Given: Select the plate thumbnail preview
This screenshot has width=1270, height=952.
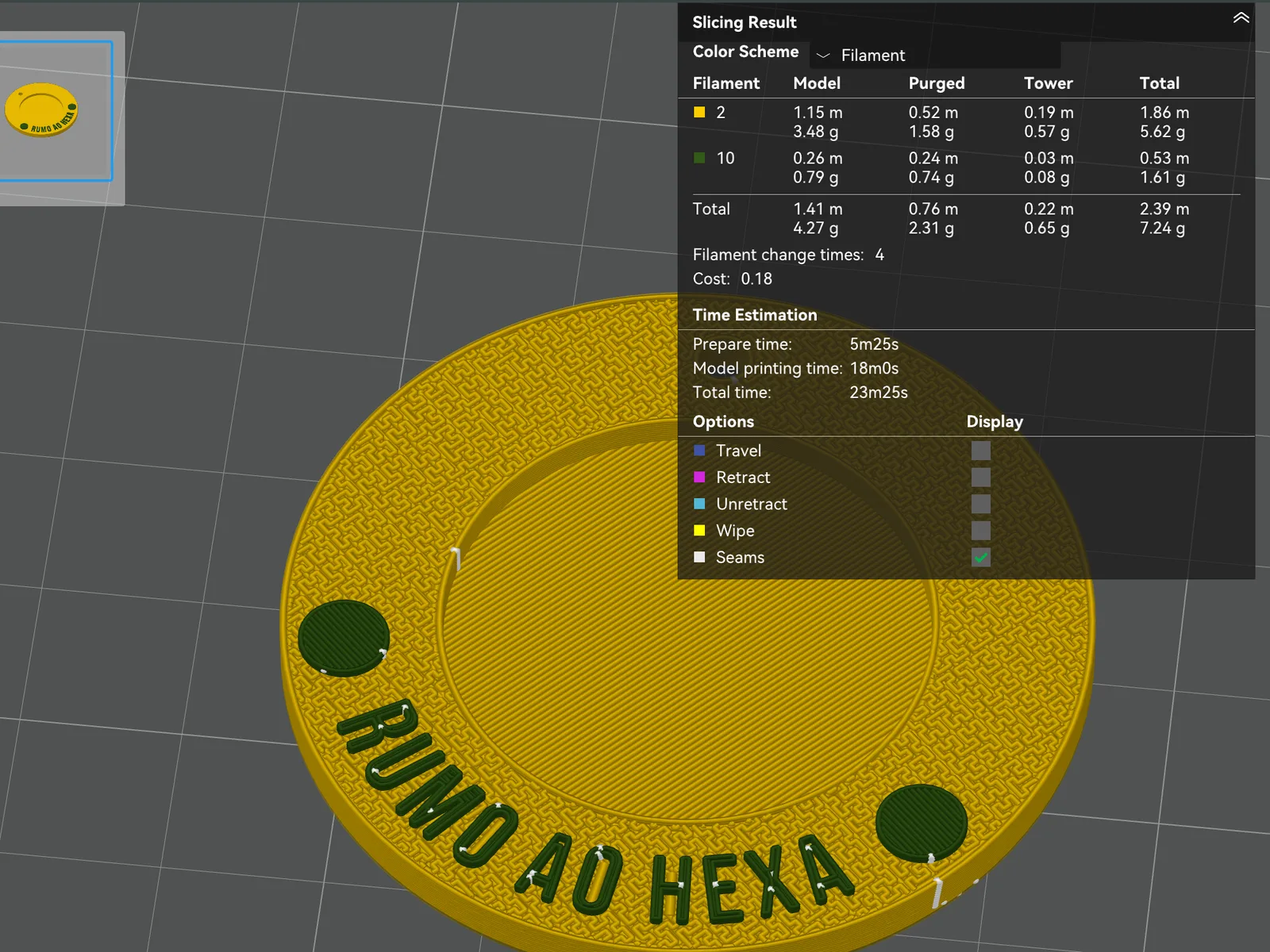Looking at the screenshot, I should tap(56, 111).
